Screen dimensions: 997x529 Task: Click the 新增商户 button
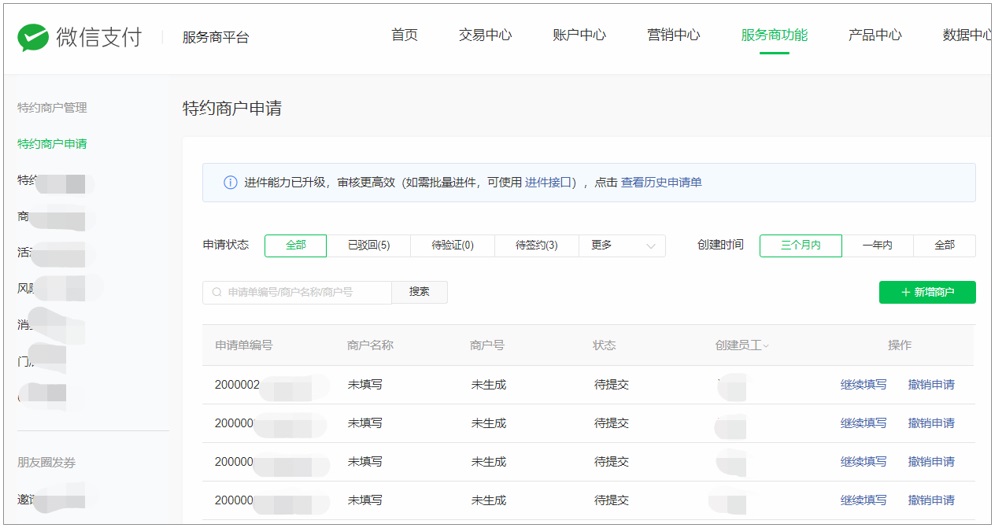pos(927,292)
